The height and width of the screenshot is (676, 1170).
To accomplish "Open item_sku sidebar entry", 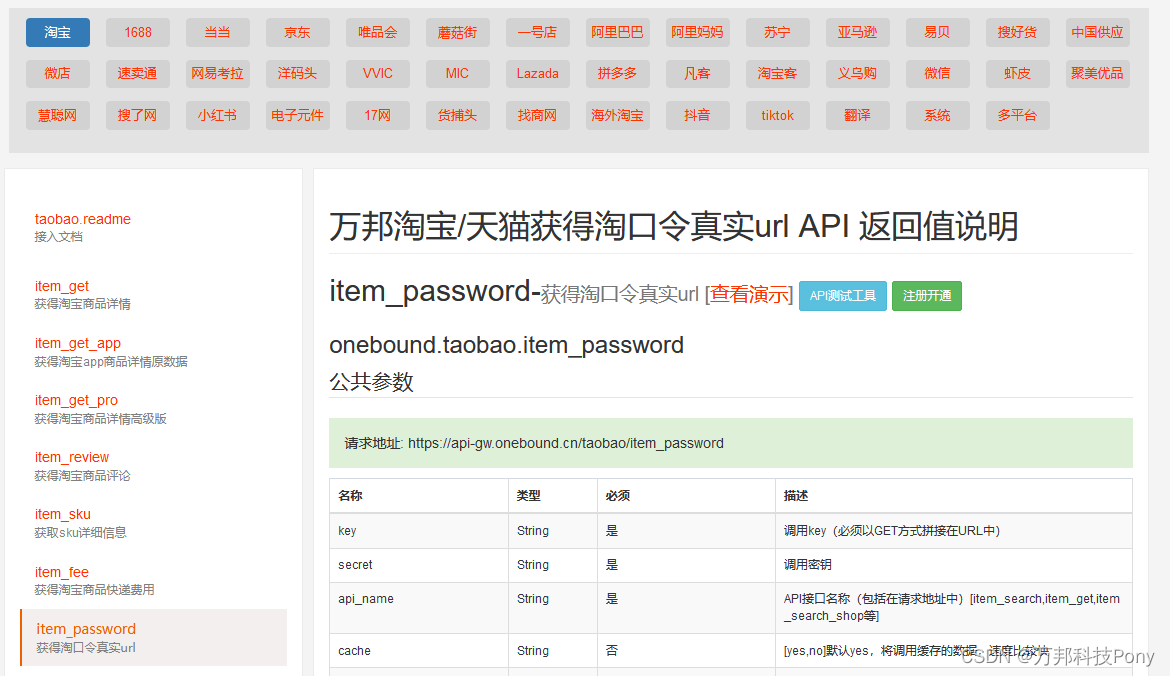I will [x=81, y=522].
